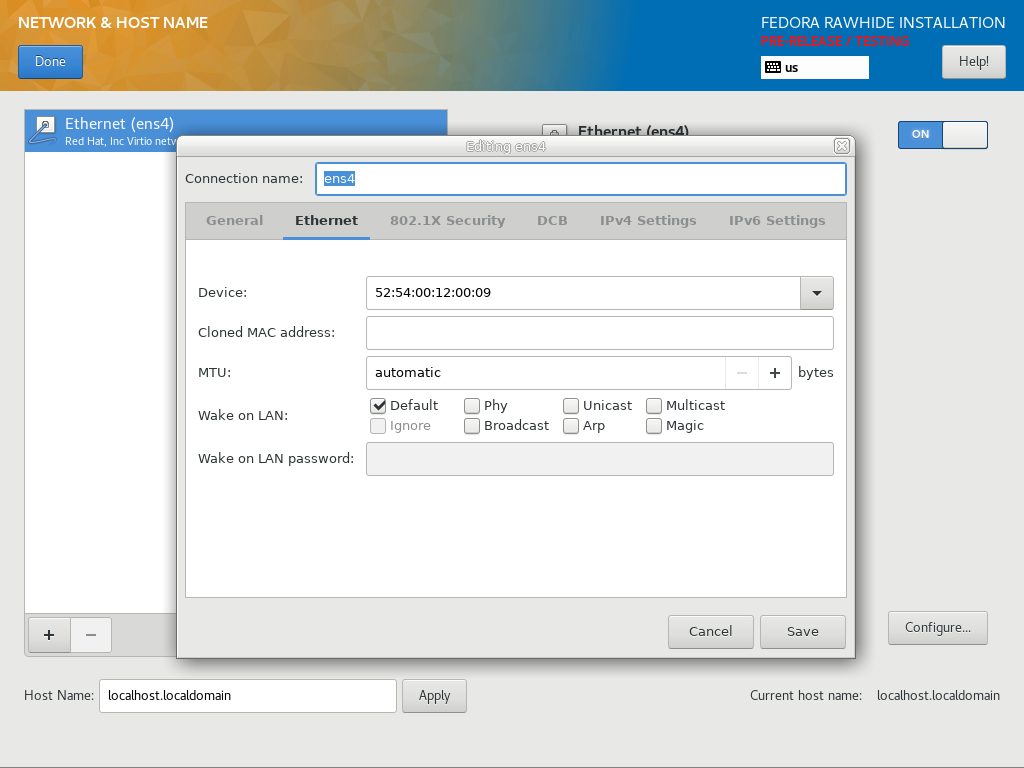
Task: Enable Unicast Wake on LAN
Action: point(571,406)
